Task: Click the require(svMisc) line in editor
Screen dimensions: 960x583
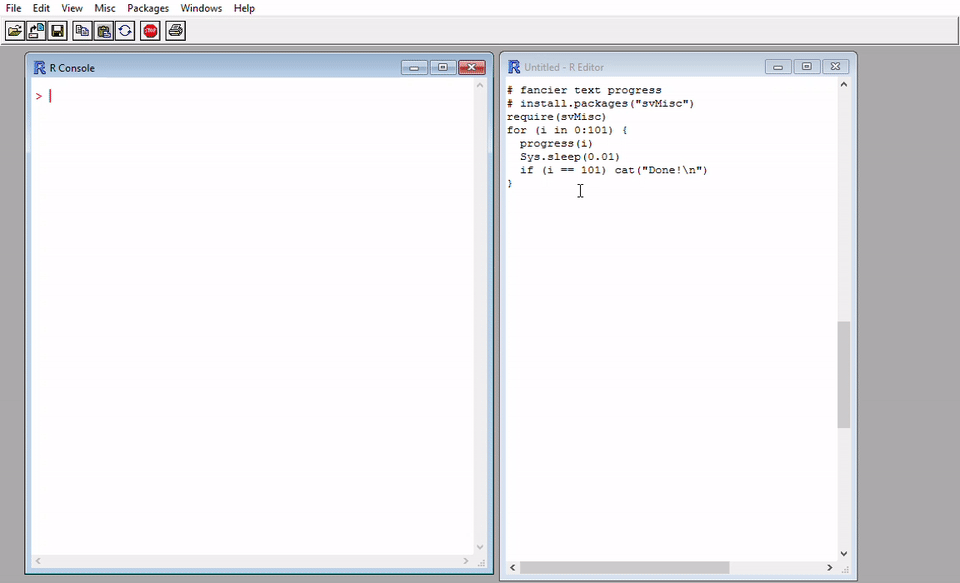Action: coord(557,116)
